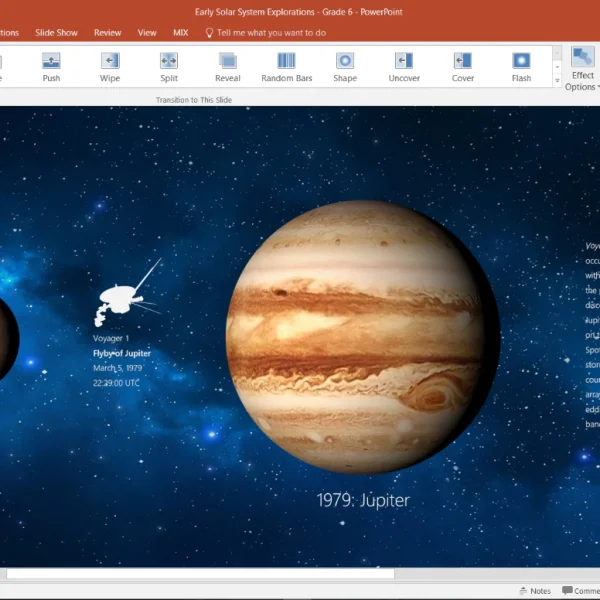
Task: Select the '1979: Jupiter' caption text
Action: click(363, 501)
